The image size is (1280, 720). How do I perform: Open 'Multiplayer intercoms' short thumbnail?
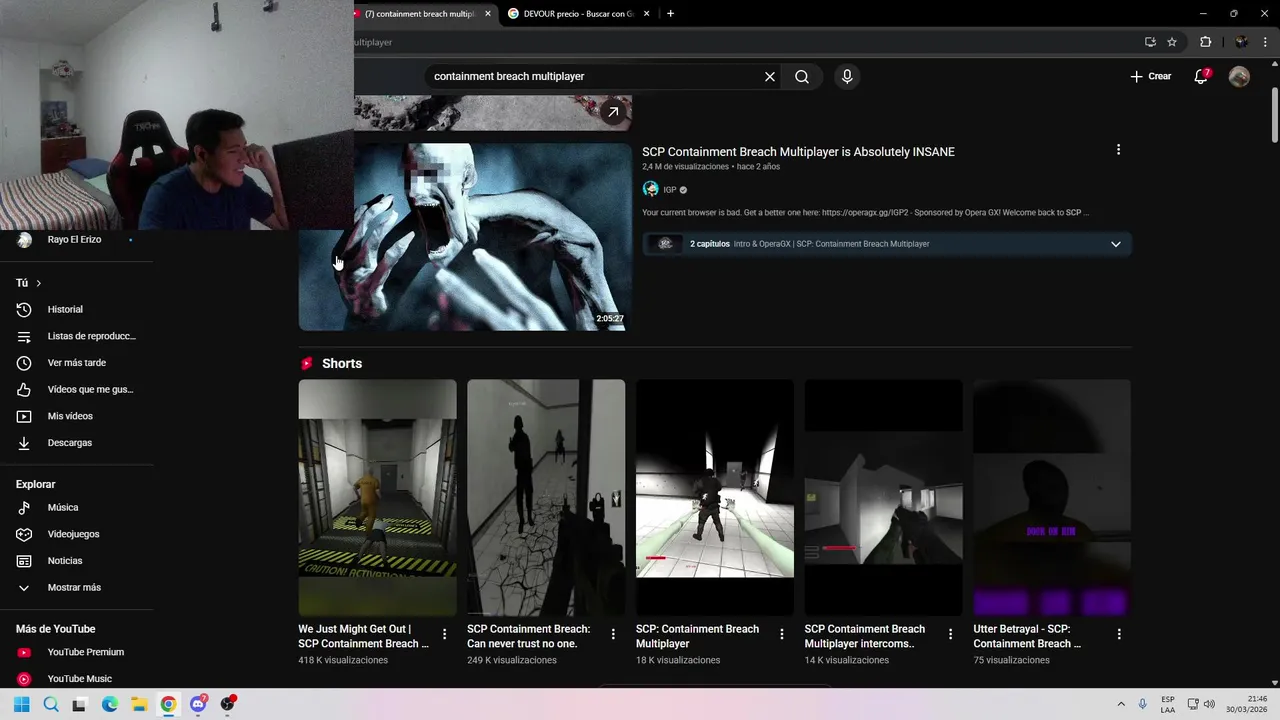point(883,497)
